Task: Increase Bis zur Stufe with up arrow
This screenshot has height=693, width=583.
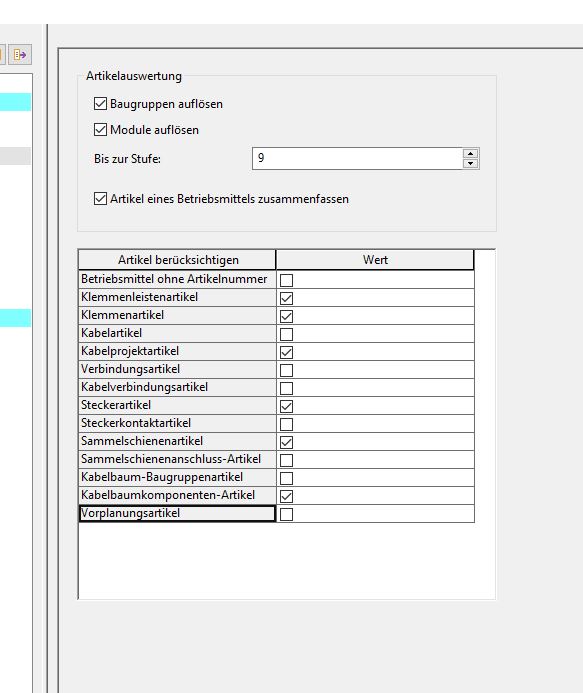Action: coord(470,153)
